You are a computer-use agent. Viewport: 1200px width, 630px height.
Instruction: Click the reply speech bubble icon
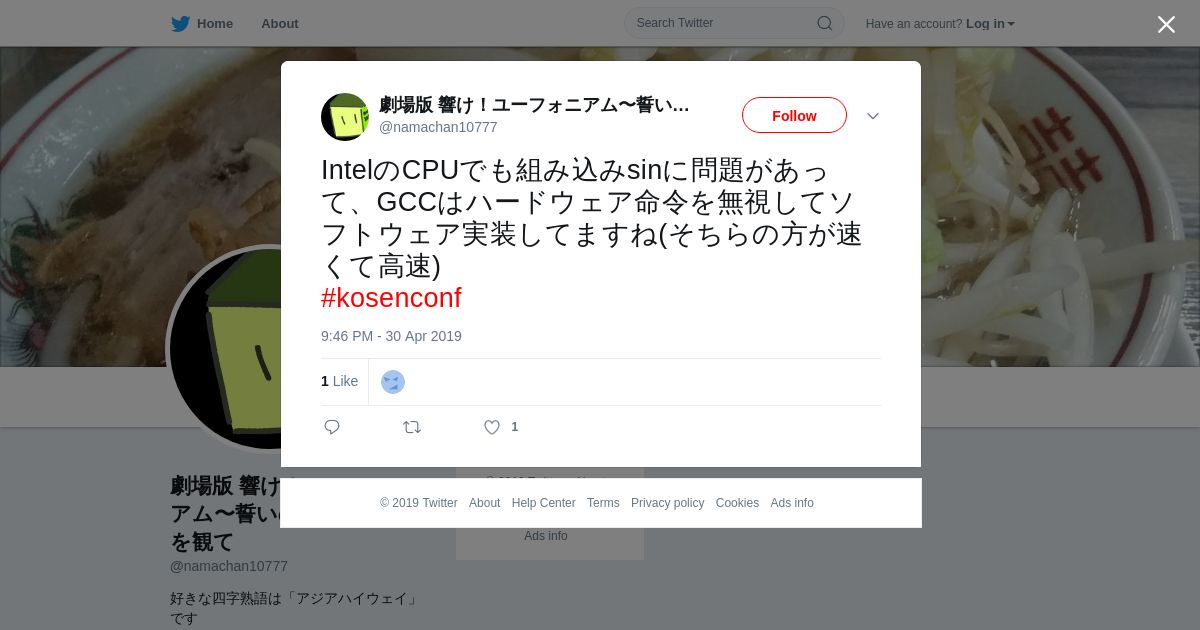[x=332, y=427]
